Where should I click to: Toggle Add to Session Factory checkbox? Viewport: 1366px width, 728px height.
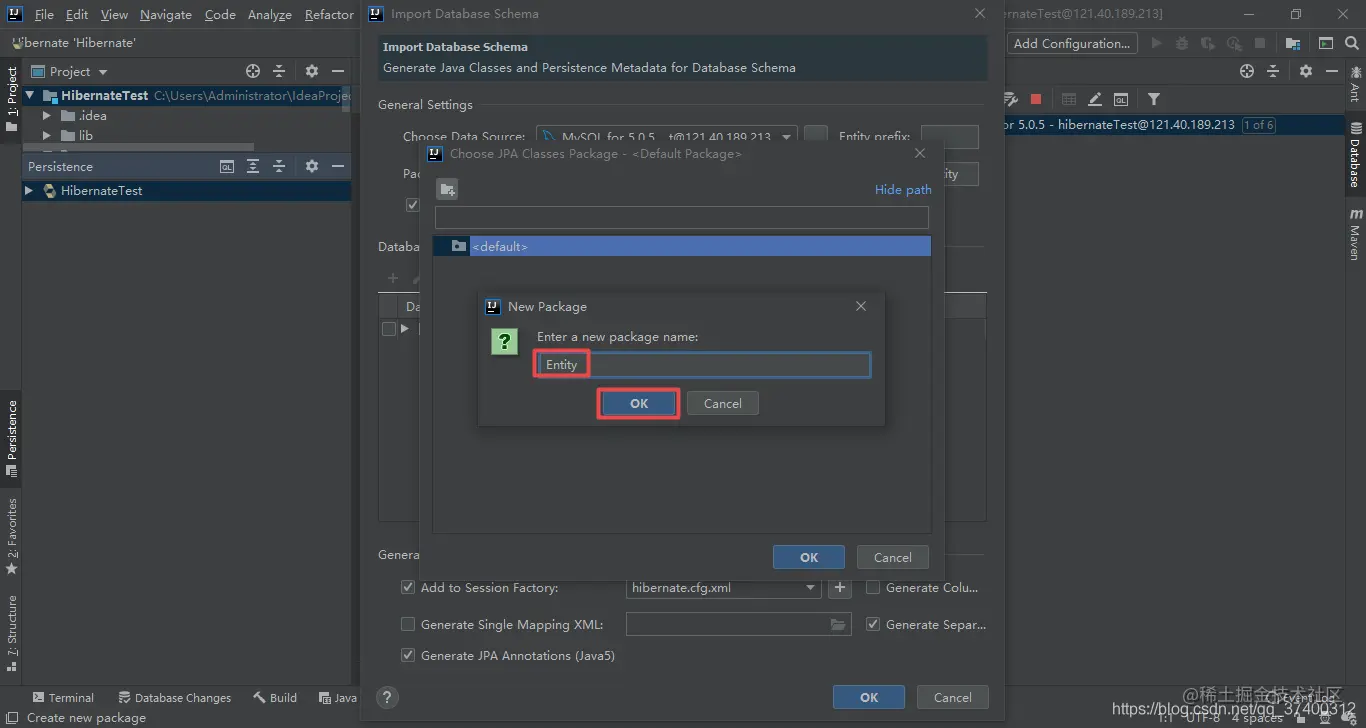[x=408, y=588]
